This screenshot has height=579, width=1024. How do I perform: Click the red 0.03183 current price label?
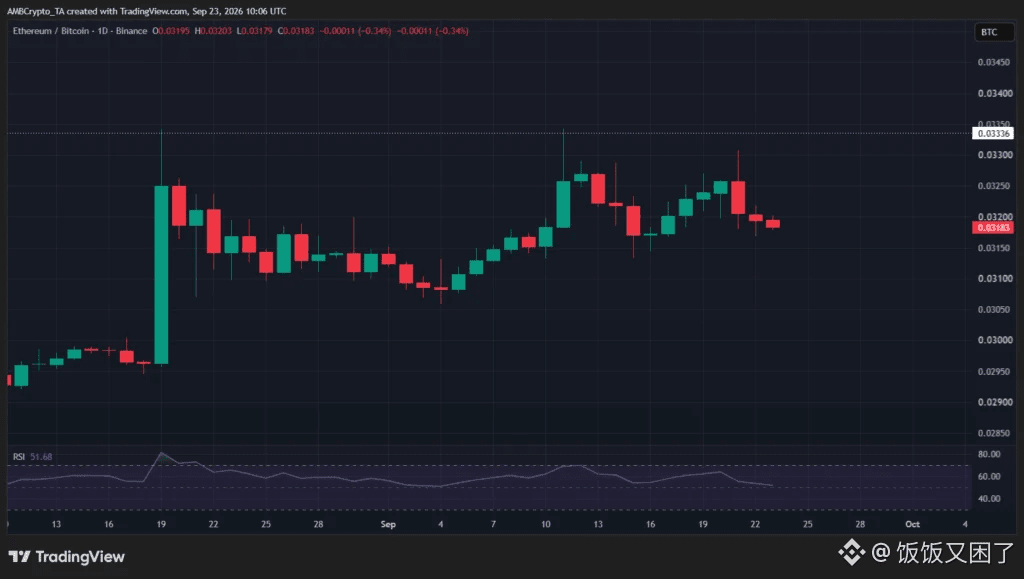point(993,227)
